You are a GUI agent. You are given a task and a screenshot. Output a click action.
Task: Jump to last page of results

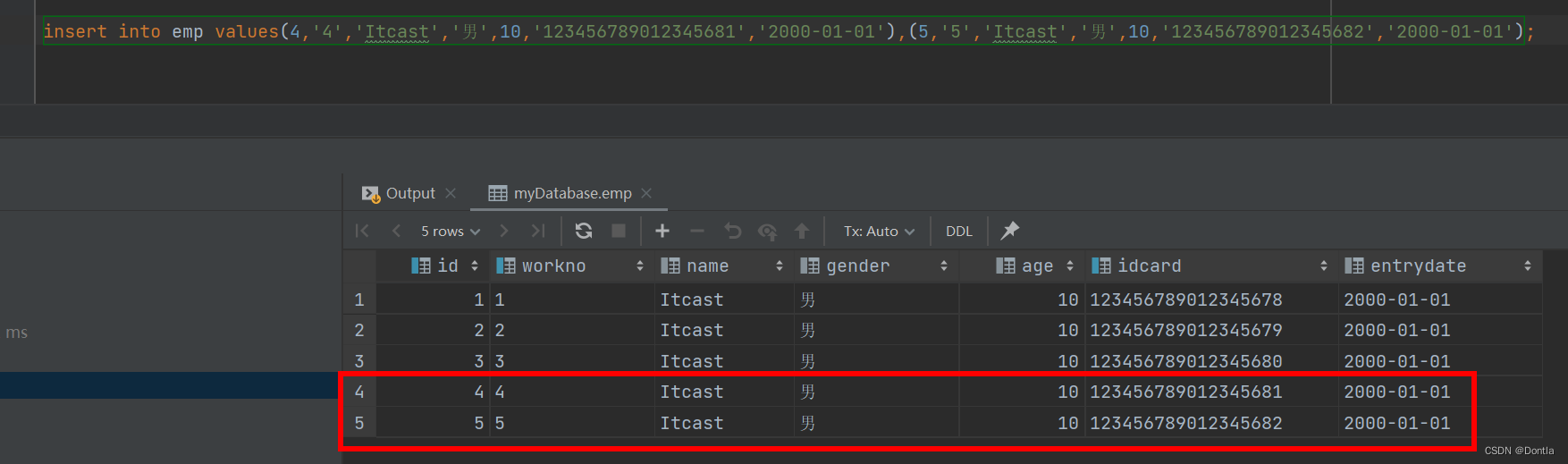[x=538, y=231]
